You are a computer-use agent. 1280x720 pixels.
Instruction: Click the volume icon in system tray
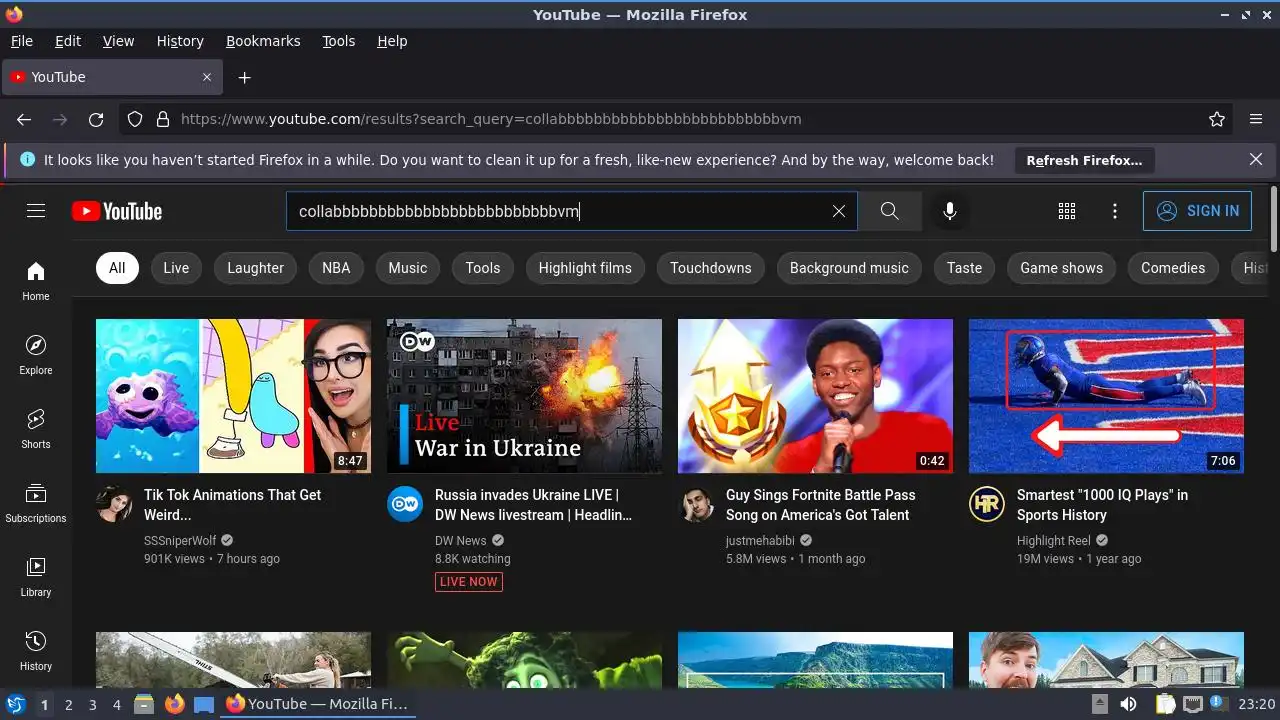point(1128,704)
